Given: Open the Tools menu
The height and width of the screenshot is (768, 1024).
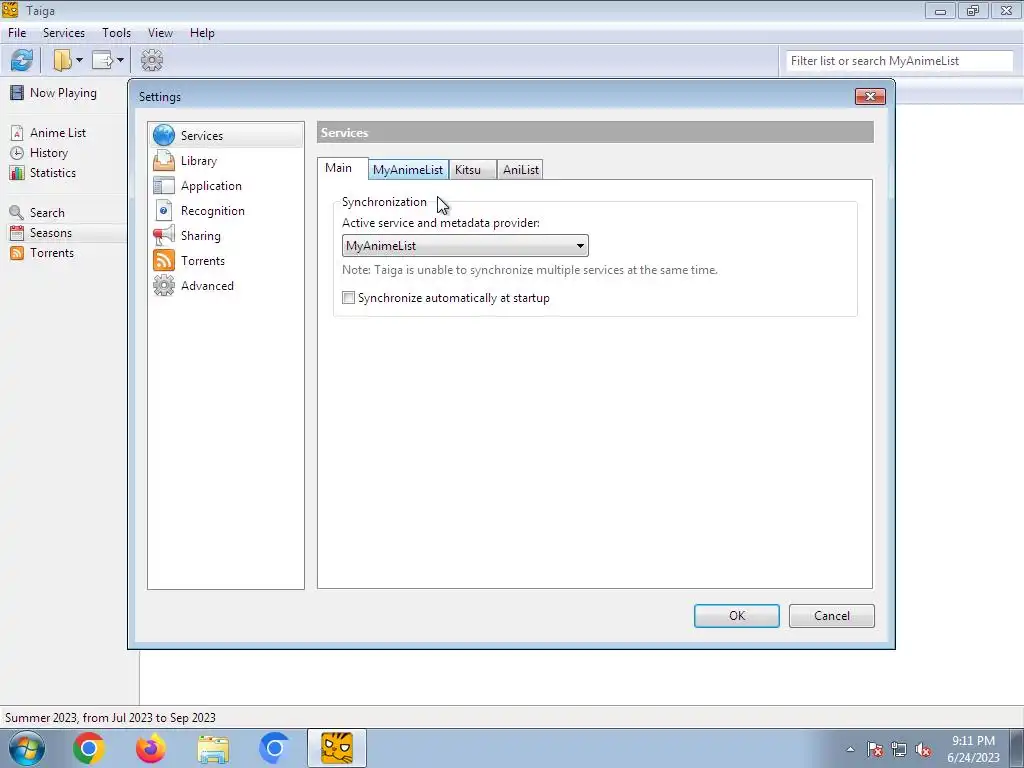Looking at the screenshot, I should tap(116, 33).
